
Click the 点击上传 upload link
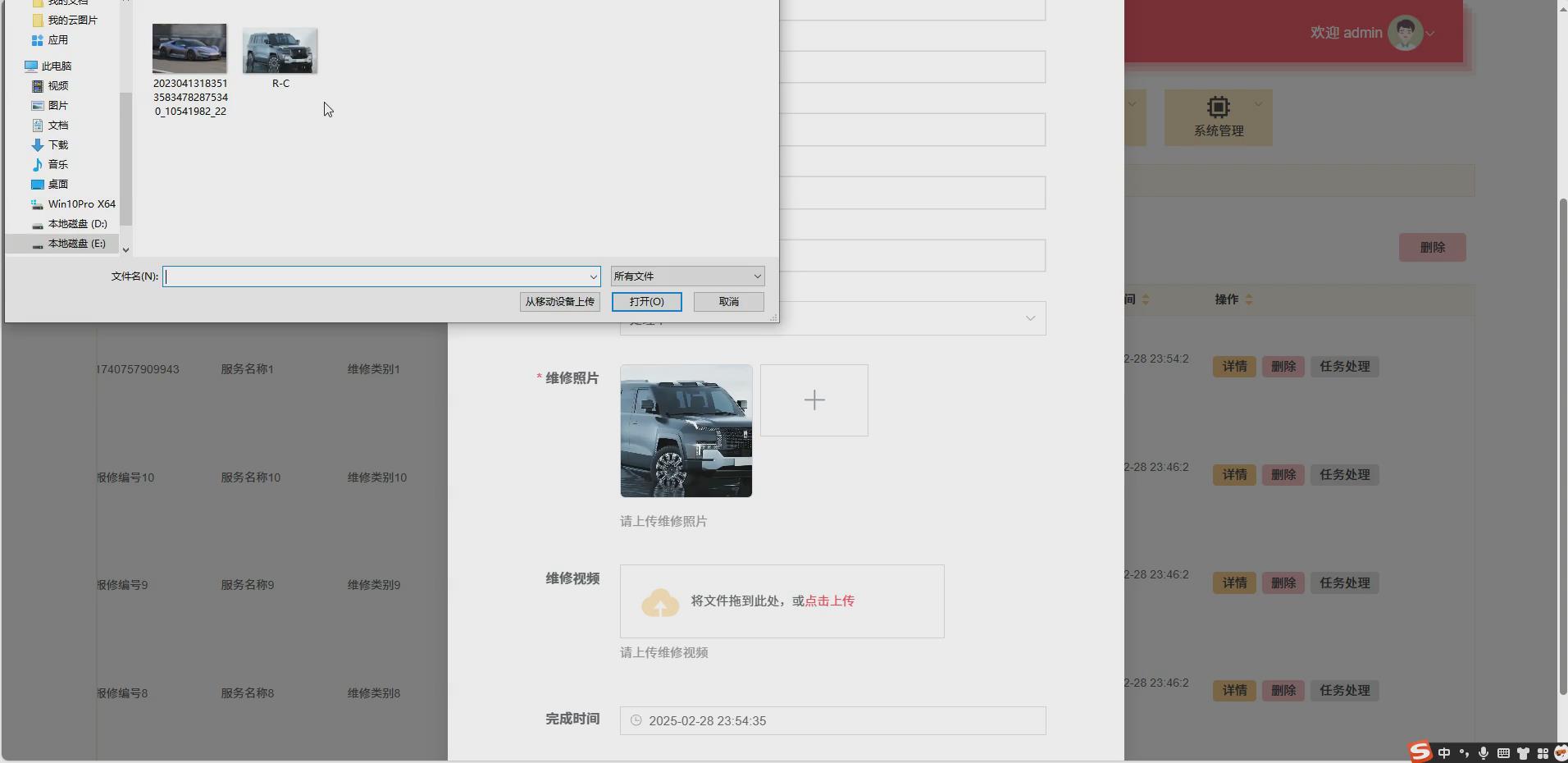[829, 601]
